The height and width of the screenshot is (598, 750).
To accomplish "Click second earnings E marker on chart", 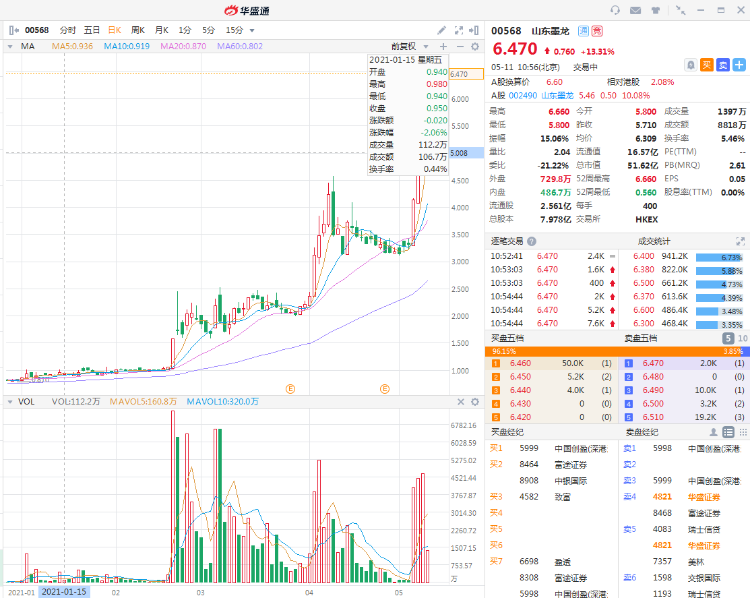I will 385,389.
